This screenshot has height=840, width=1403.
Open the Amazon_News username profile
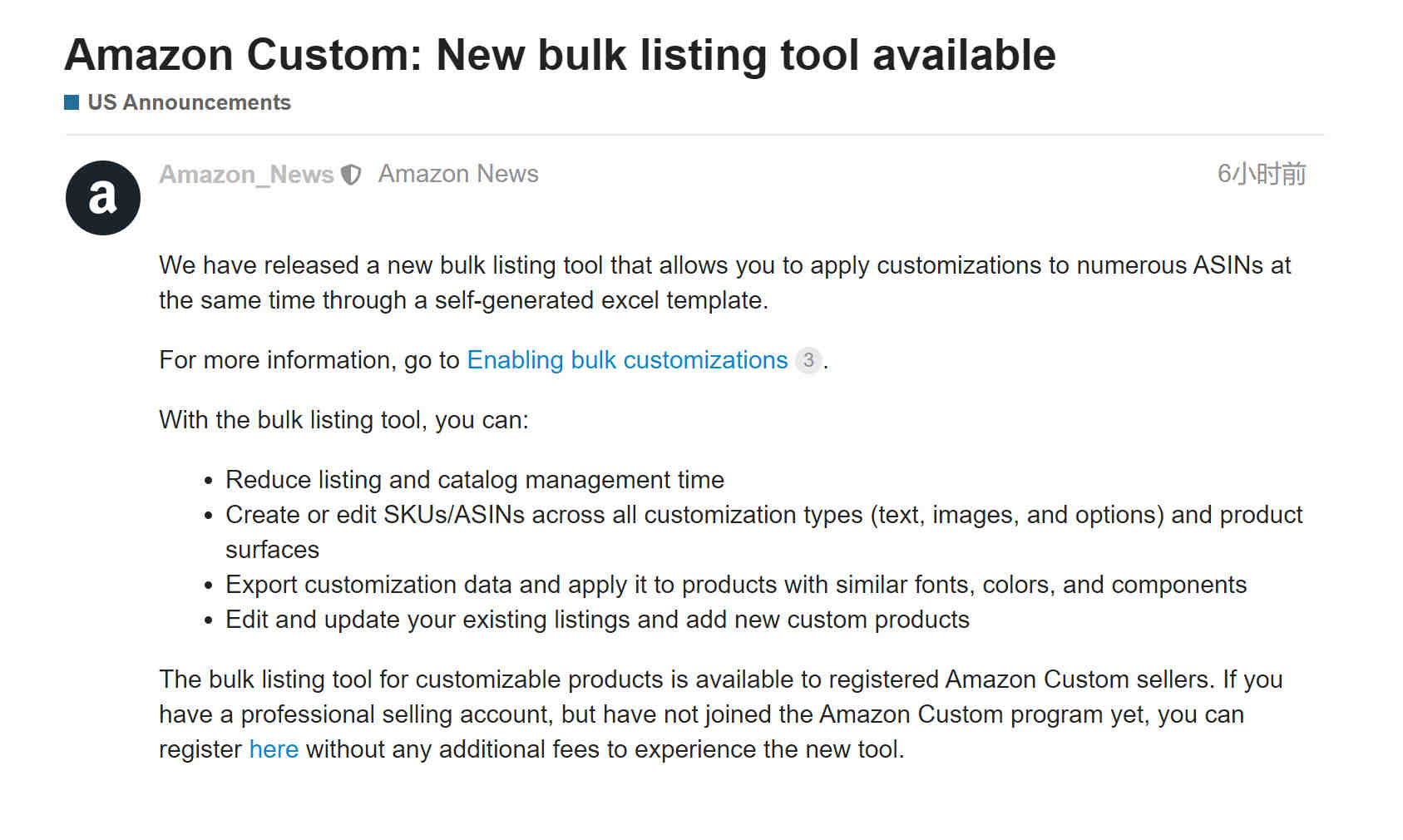pyautogui.click(x=246, y=175)
